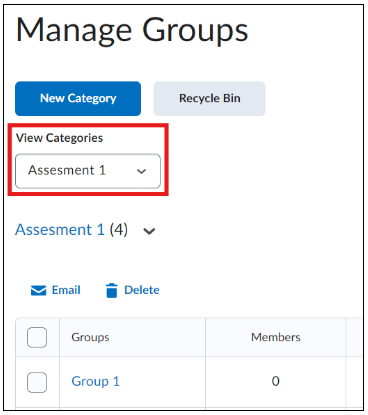Check the checkbox next to Group 1
The height and width of the screenshot is (415, 368).
pos(37,382)
